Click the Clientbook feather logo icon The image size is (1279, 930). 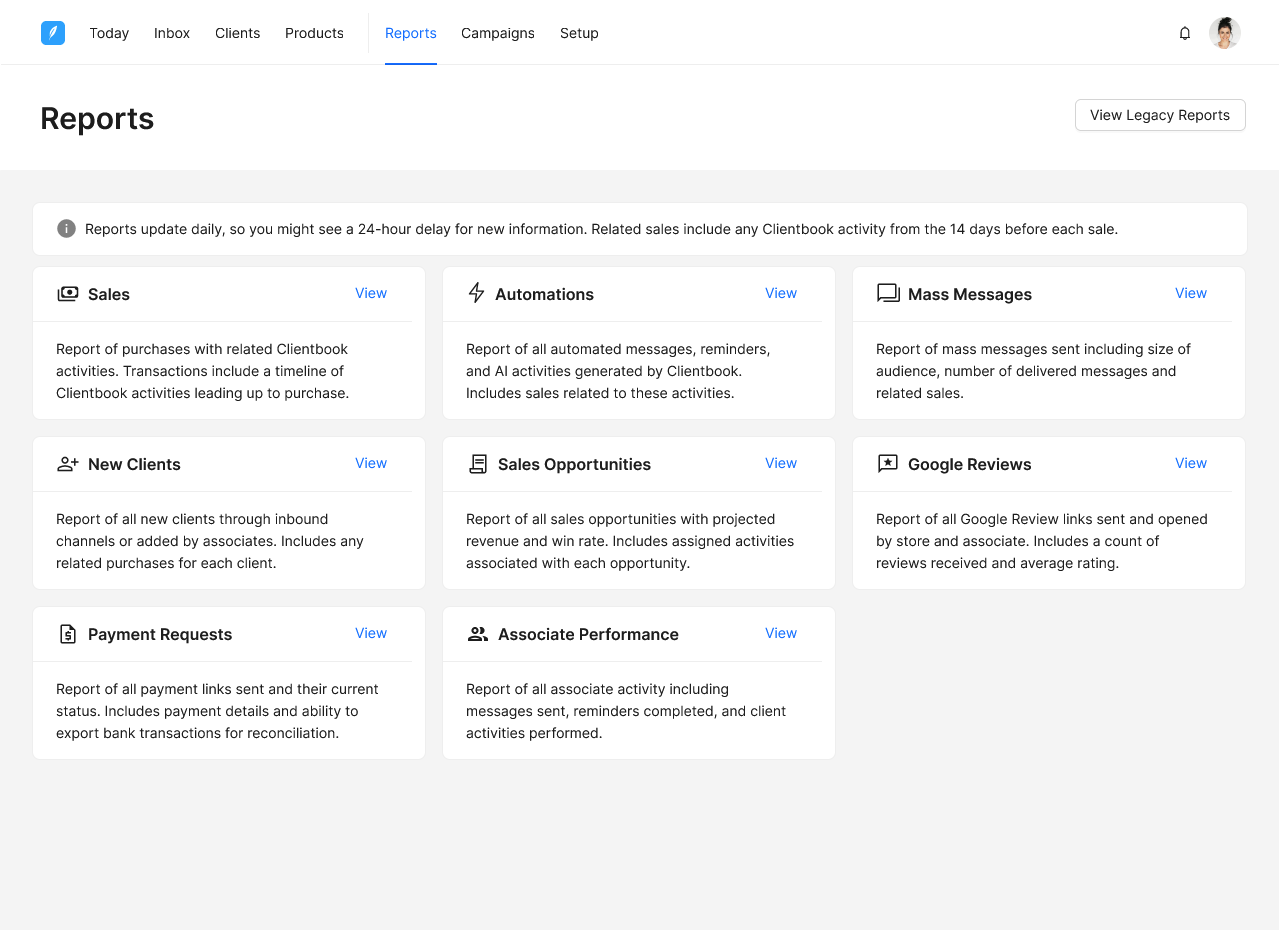[x=53, y=33]
